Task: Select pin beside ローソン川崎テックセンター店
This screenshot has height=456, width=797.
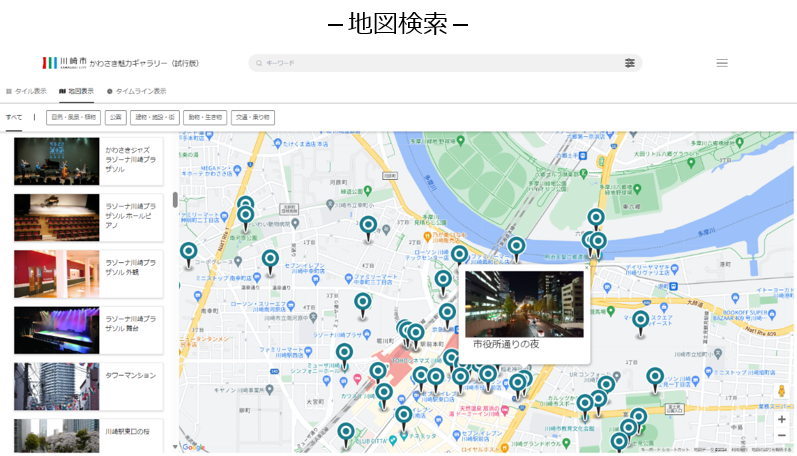Action: coord(459,256)
